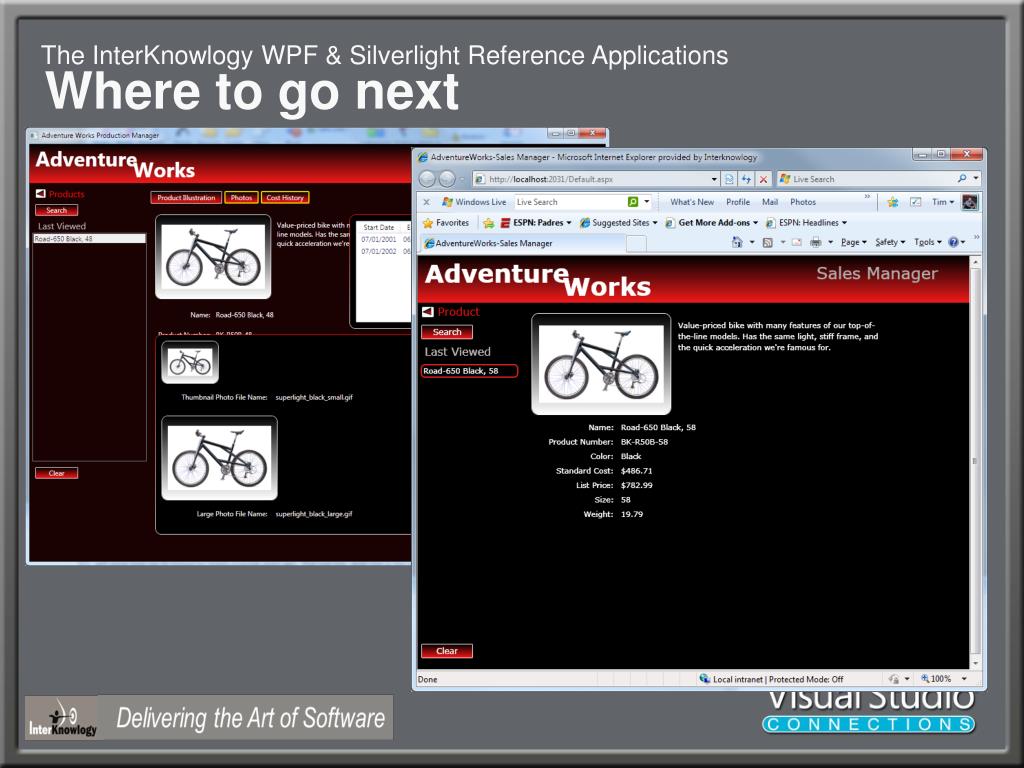Click Tim's profile picture in Windows Live toolbar
Screen dimensions: 1024x768
coord(970,202)
